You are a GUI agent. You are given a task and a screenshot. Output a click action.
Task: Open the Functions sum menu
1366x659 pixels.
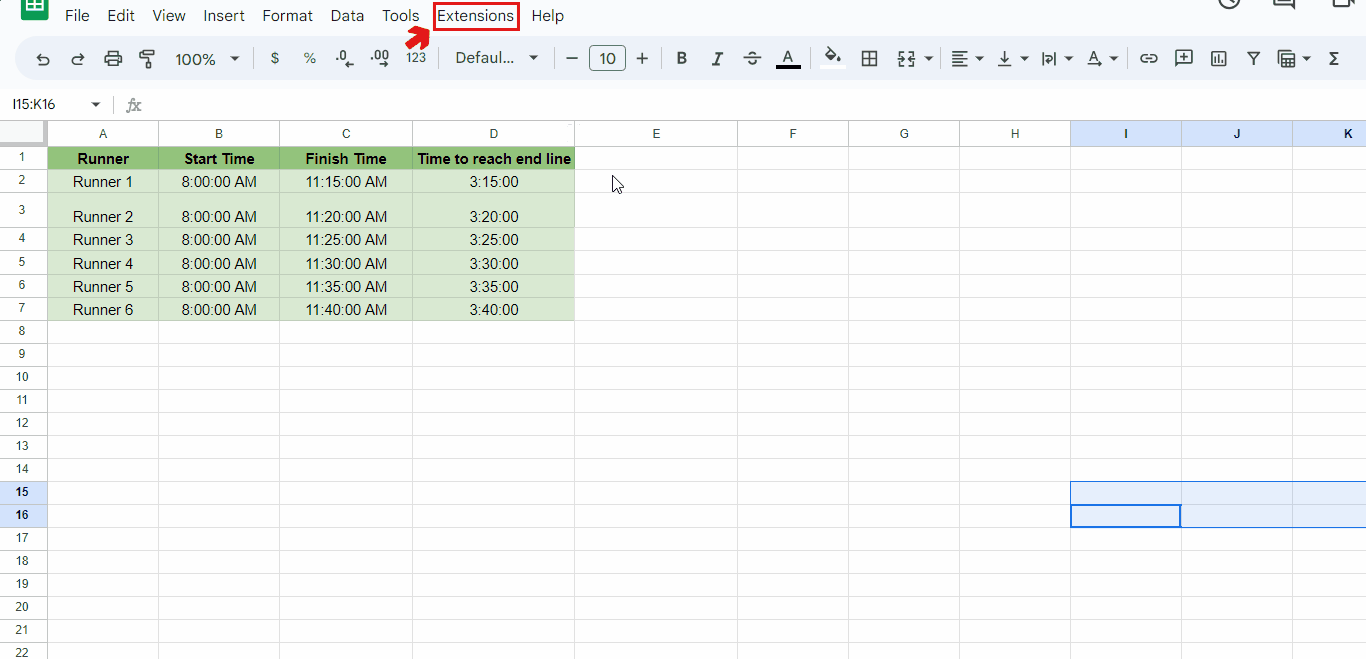click(x=1333, y=58)
